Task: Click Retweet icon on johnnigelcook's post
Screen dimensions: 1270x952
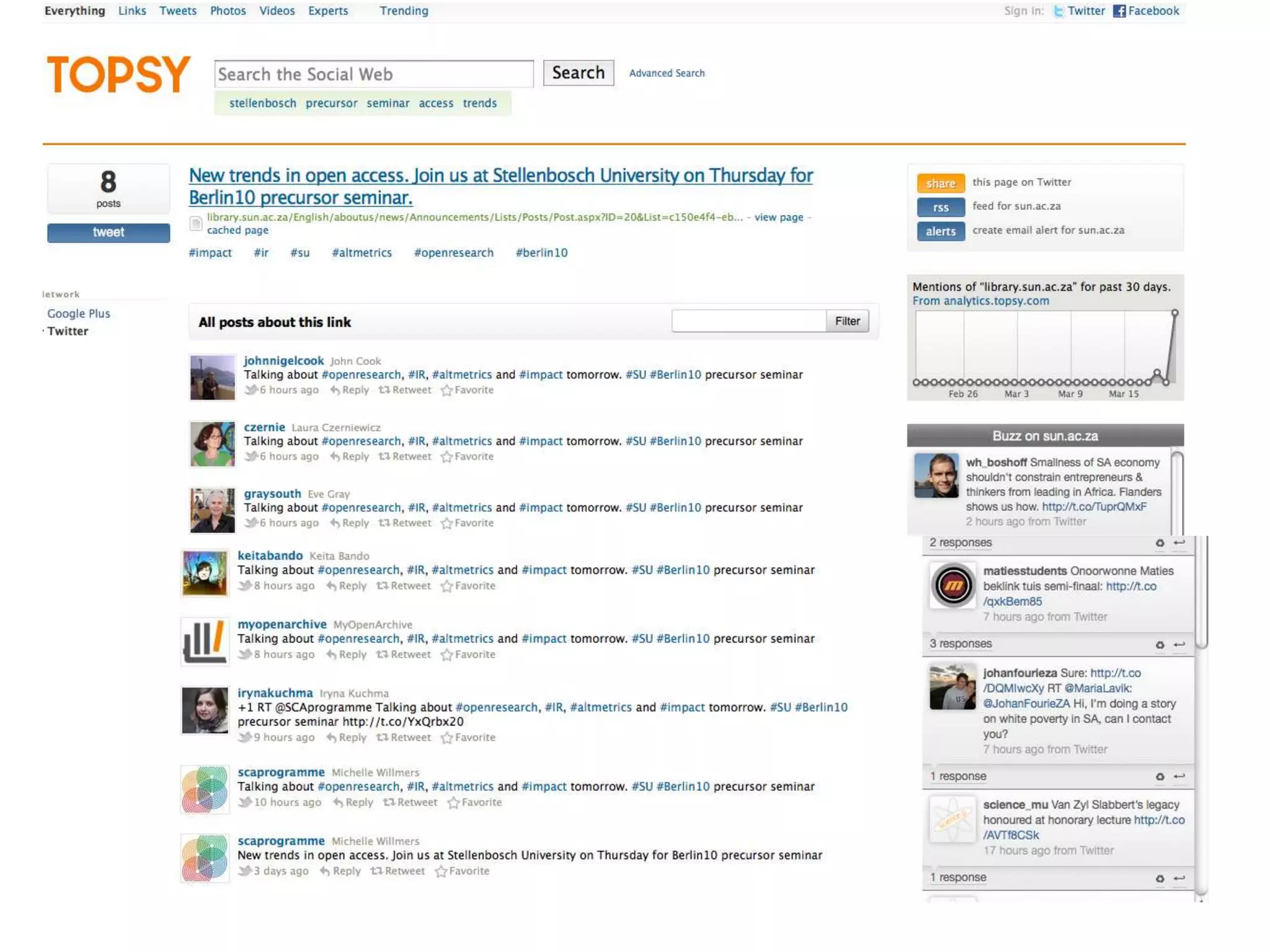Action: point(384,390)
